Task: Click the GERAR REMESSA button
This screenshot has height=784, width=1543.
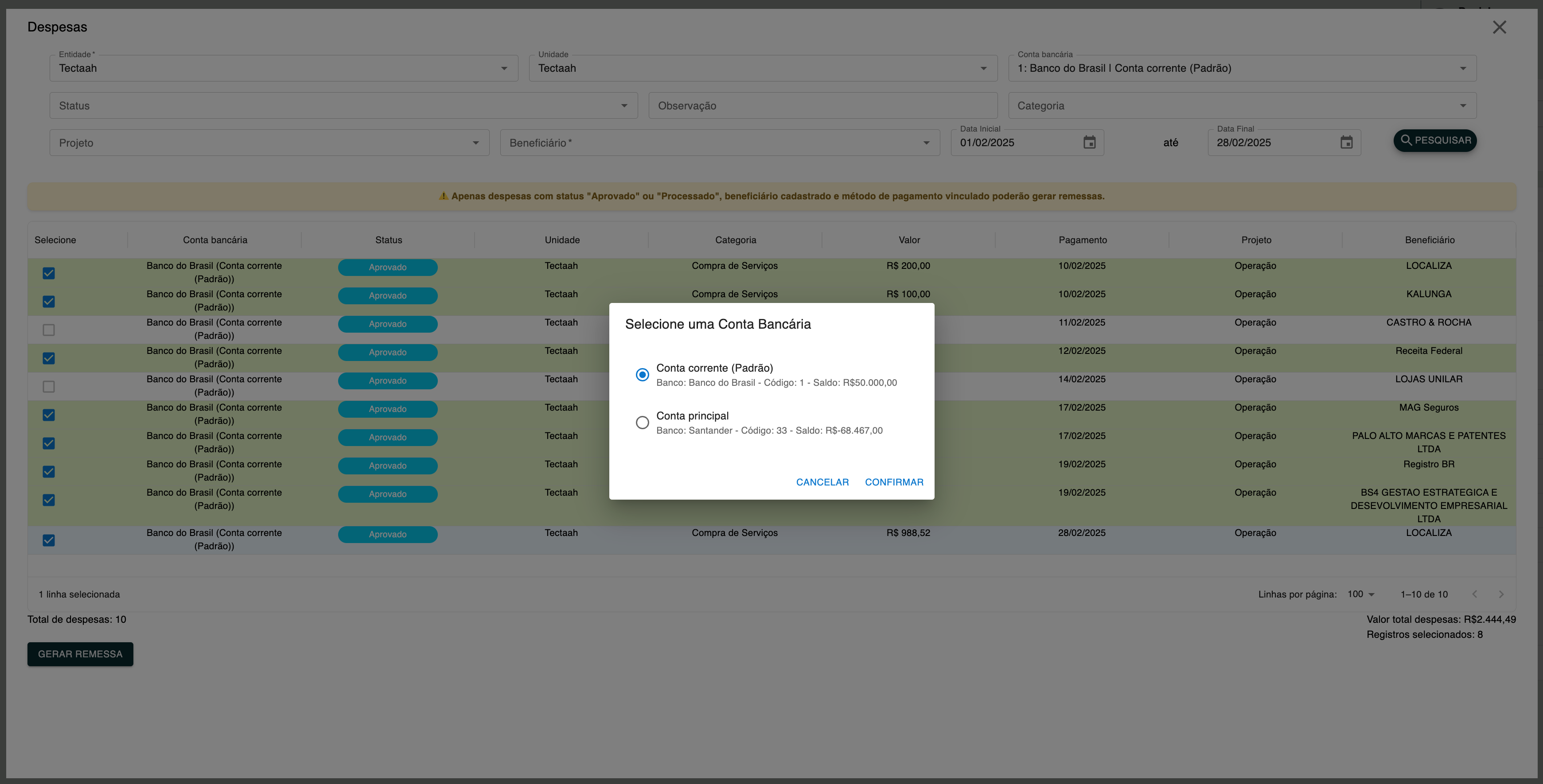Action: (80, 654)
